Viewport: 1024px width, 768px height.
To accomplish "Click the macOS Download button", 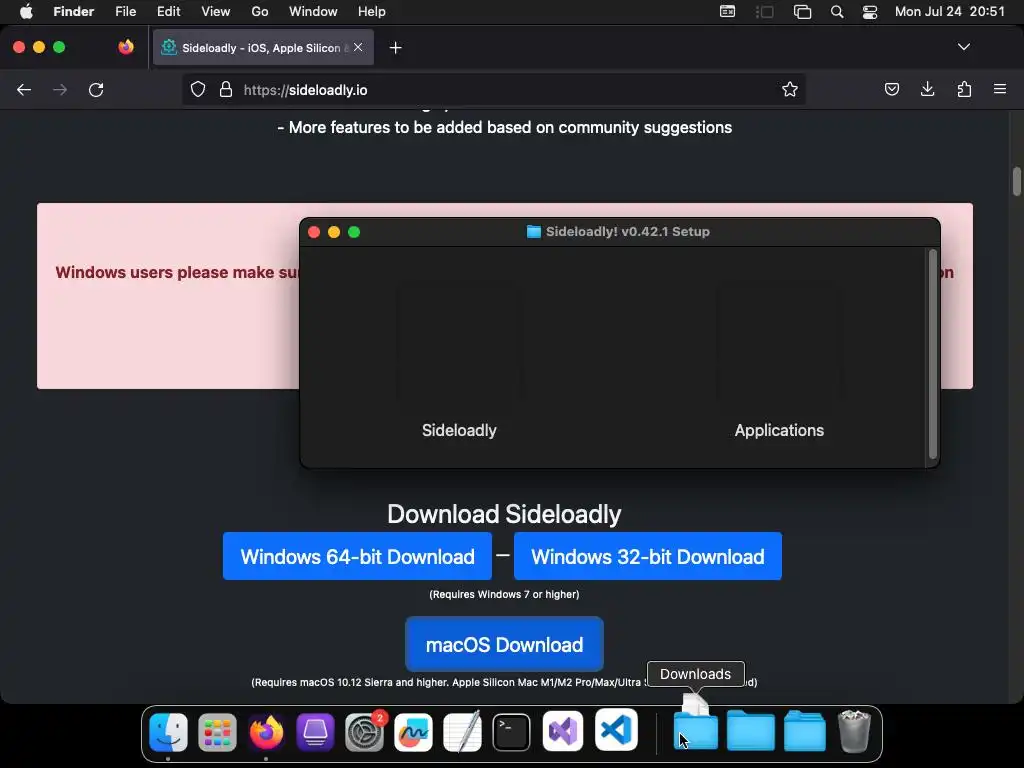I will [x=504, y=644].
